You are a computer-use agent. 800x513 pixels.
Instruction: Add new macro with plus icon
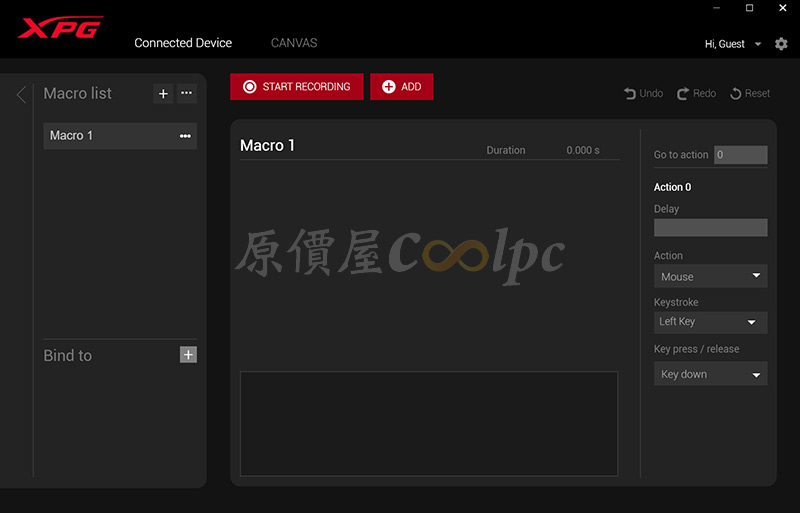tap(163, 94)
